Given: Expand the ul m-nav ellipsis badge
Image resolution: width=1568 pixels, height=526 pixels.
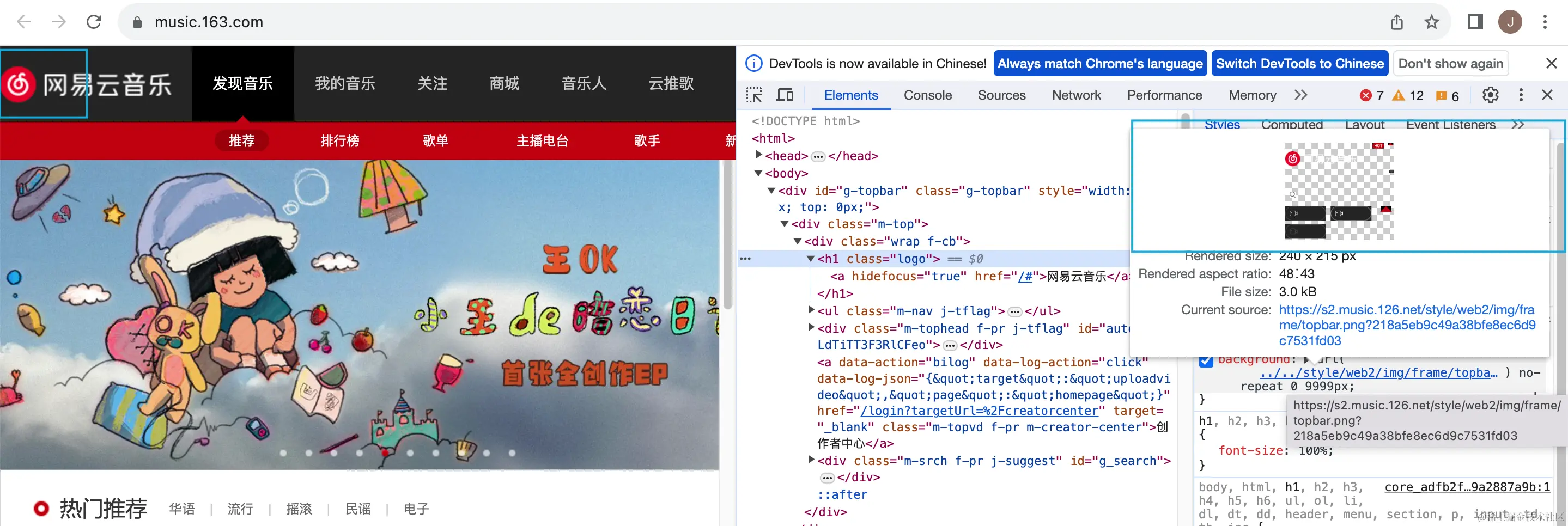Looking at the screenshot, I should coord(1014,312).
